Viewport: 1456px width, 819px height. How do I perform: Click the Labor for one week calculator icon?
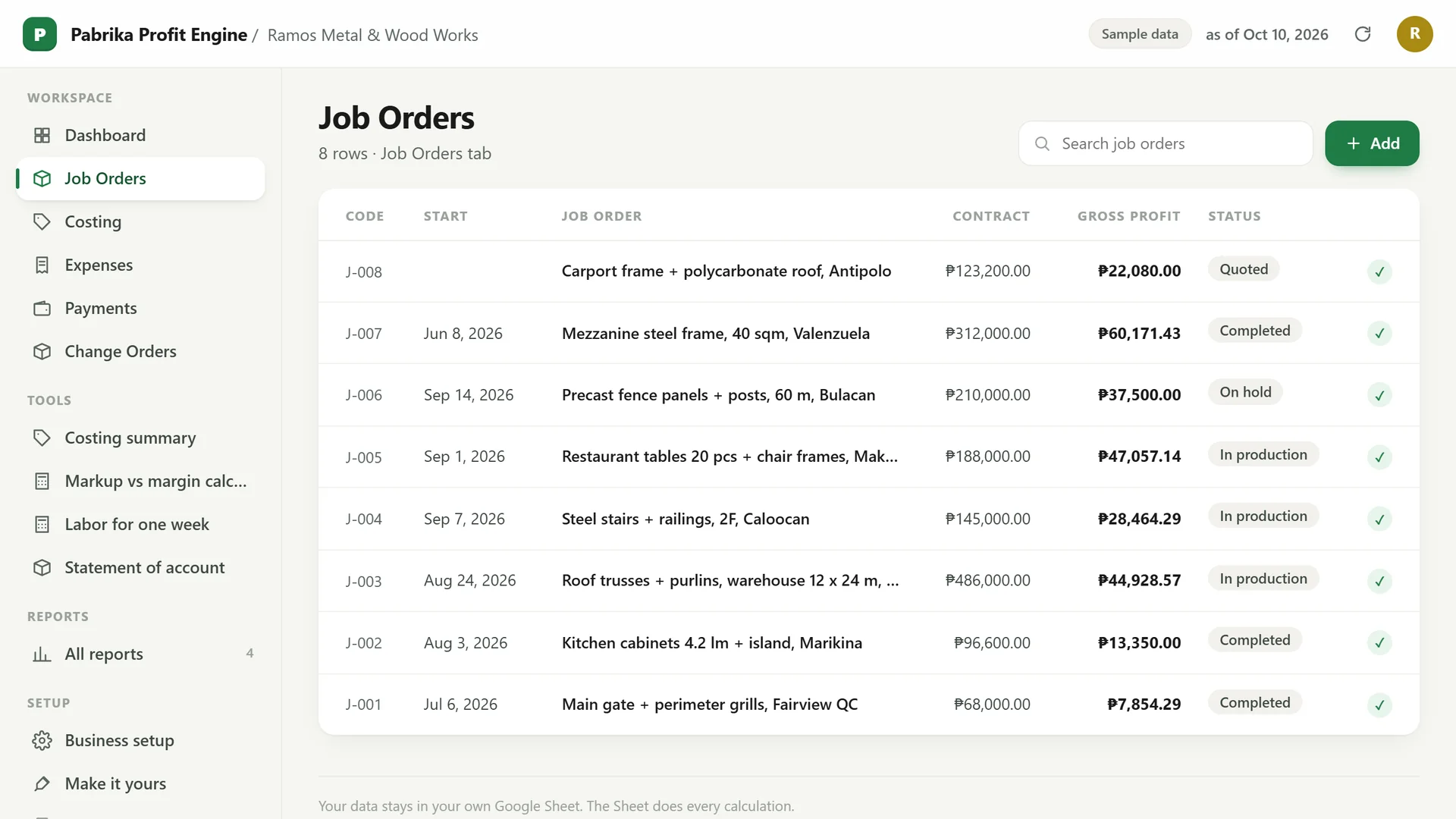(x=42, y=524)
